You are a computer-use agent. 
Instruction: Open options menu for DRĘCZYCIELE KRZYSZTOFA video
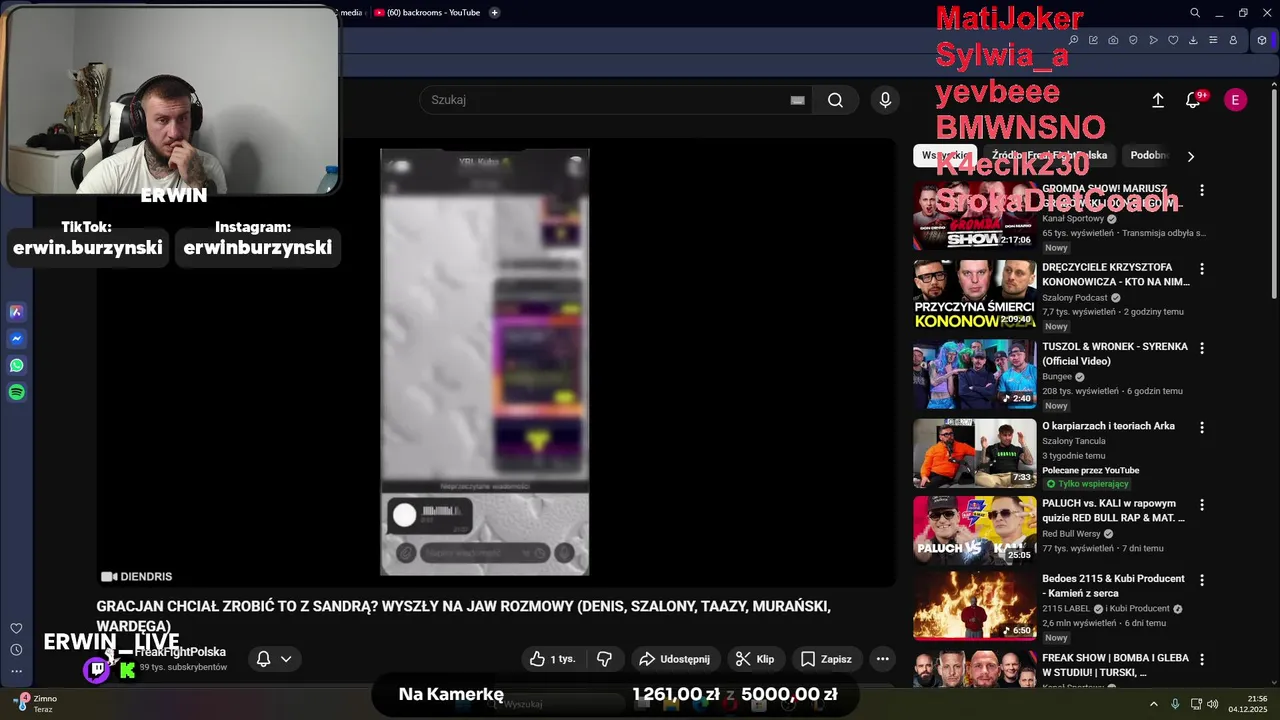(1202, 269)
